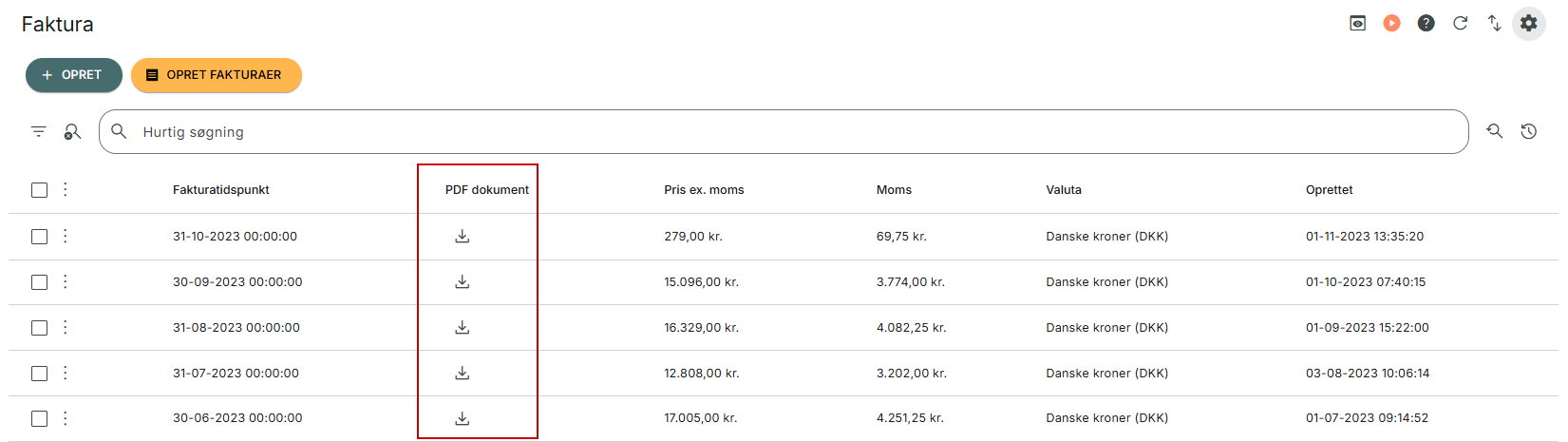Sort by the Fakturatidspunkt column header
The image size is (1568, 442).
(x=220, y=190)
